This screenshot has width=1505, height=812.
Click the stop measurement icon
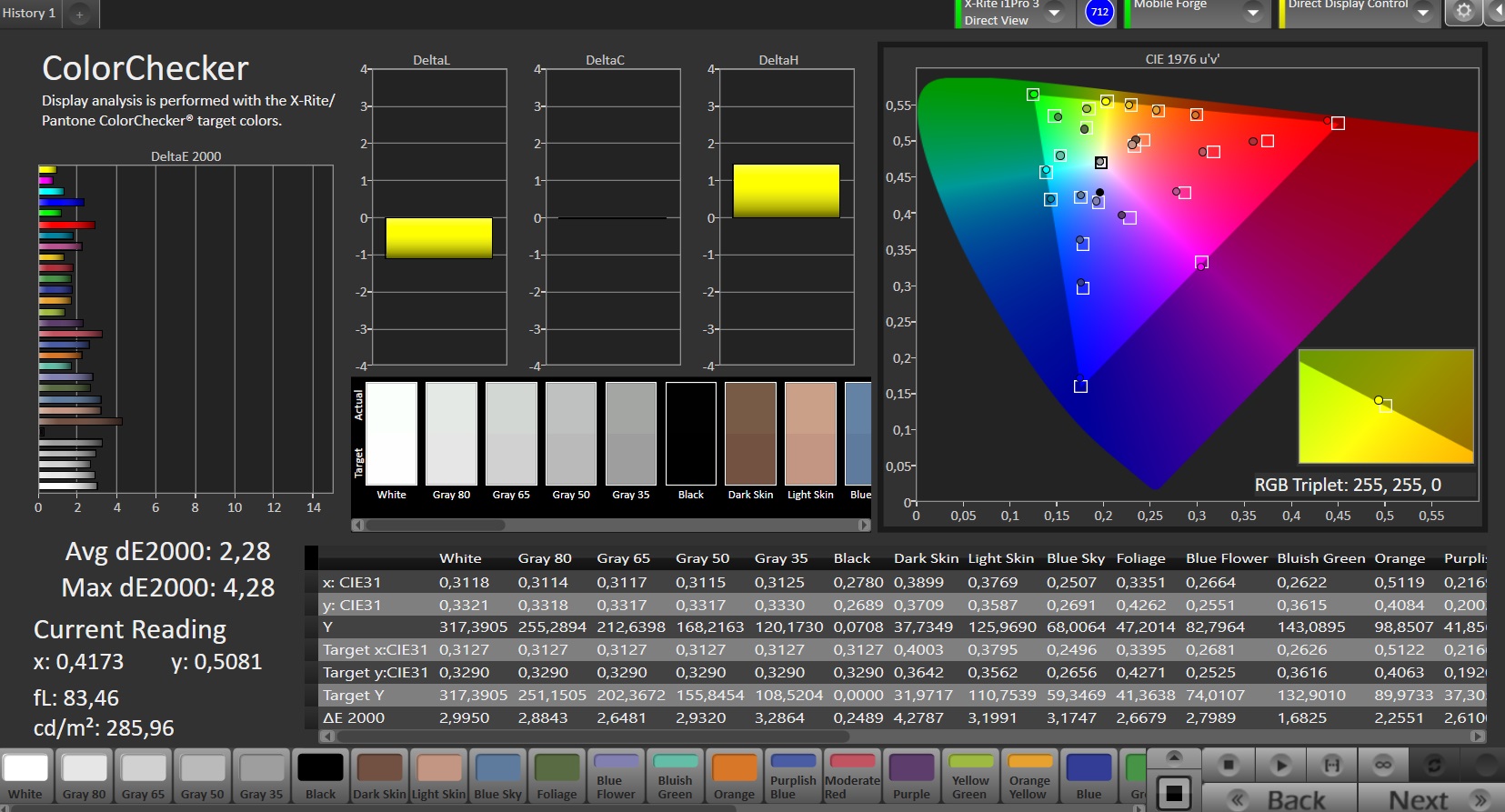(1229, 765)
